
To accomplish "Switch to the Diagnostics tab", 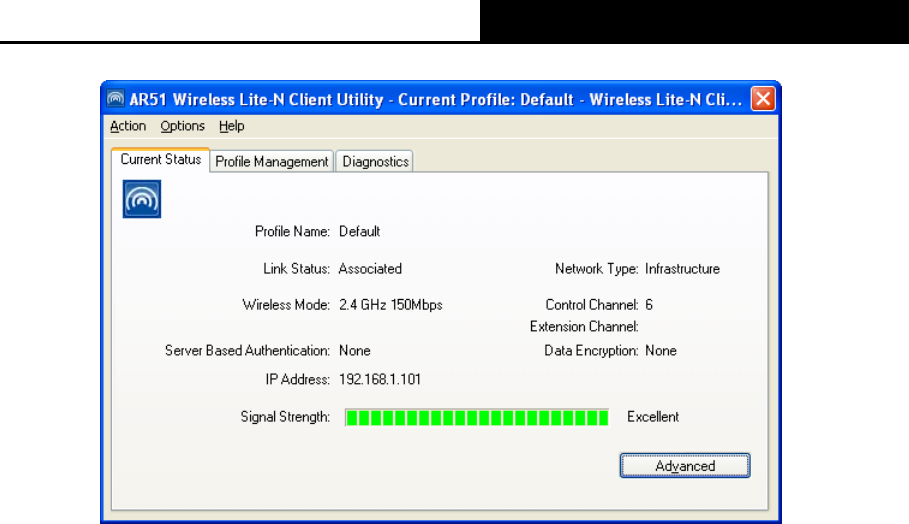I will [375, 162].
